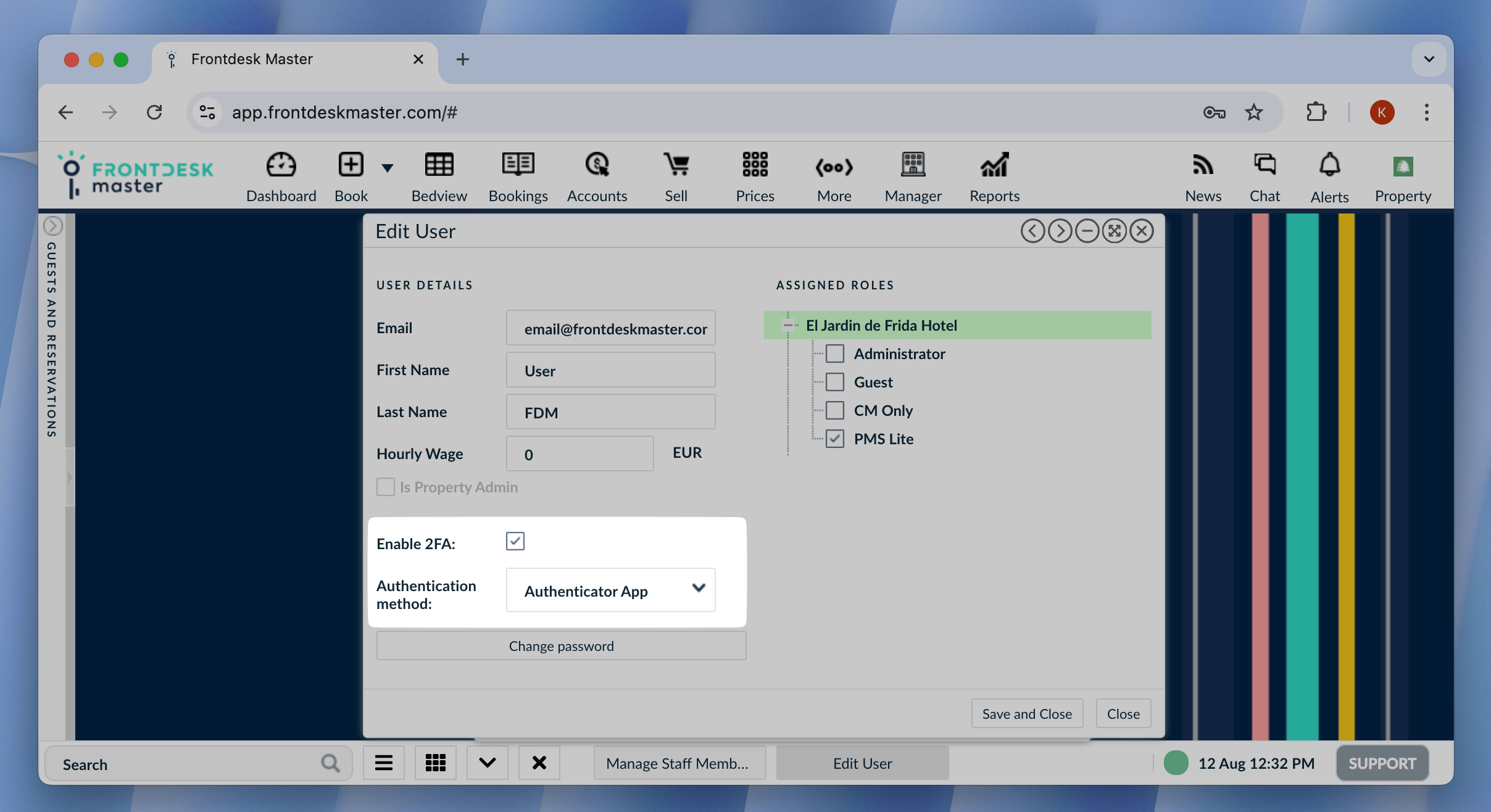
Task: Click the Frontdesk Master logo
Action: [136, 175]
